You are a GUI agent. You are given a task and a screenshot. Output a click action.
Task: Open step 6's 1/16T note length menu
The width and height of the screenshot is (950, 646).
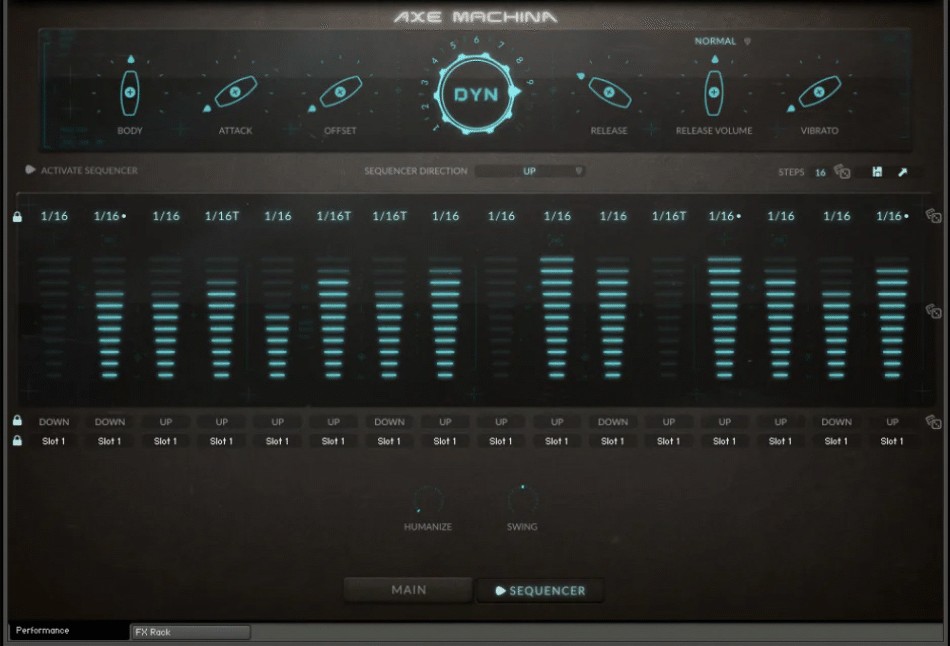click(333, 216)
